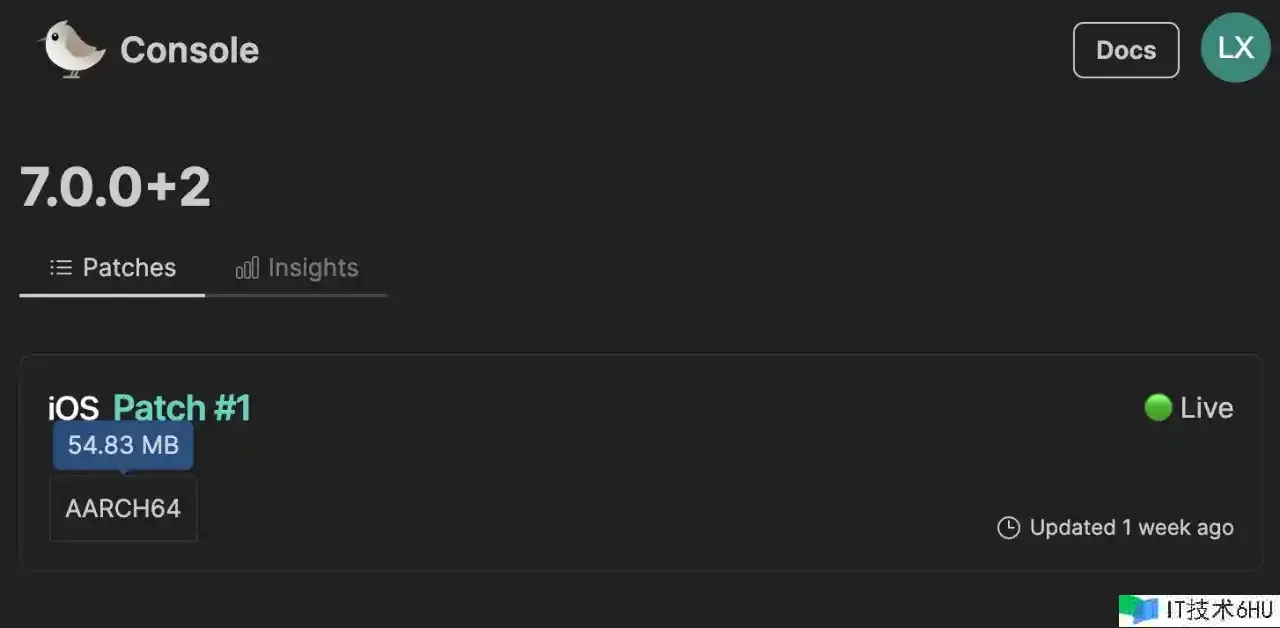Switch to the Patches tab
Image resolution: width=1280 pixels, height=628 pixels.
coord(128,268)
